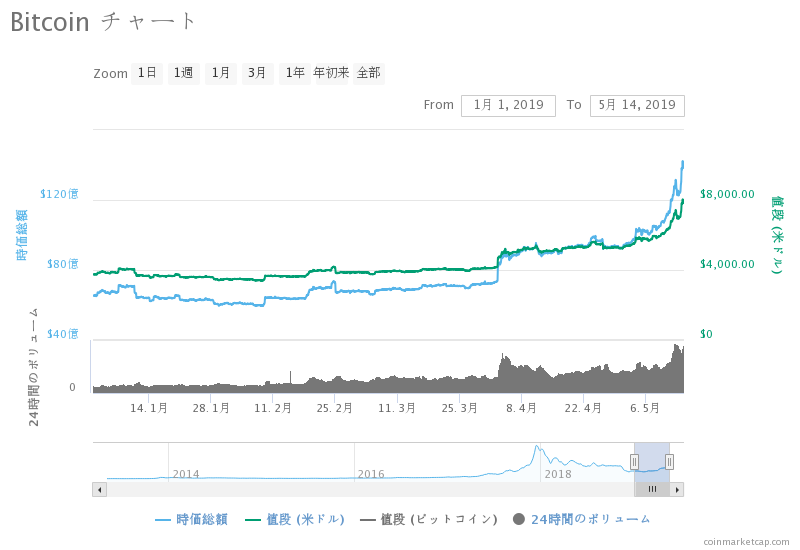Show the 全部 full history range

369,73
